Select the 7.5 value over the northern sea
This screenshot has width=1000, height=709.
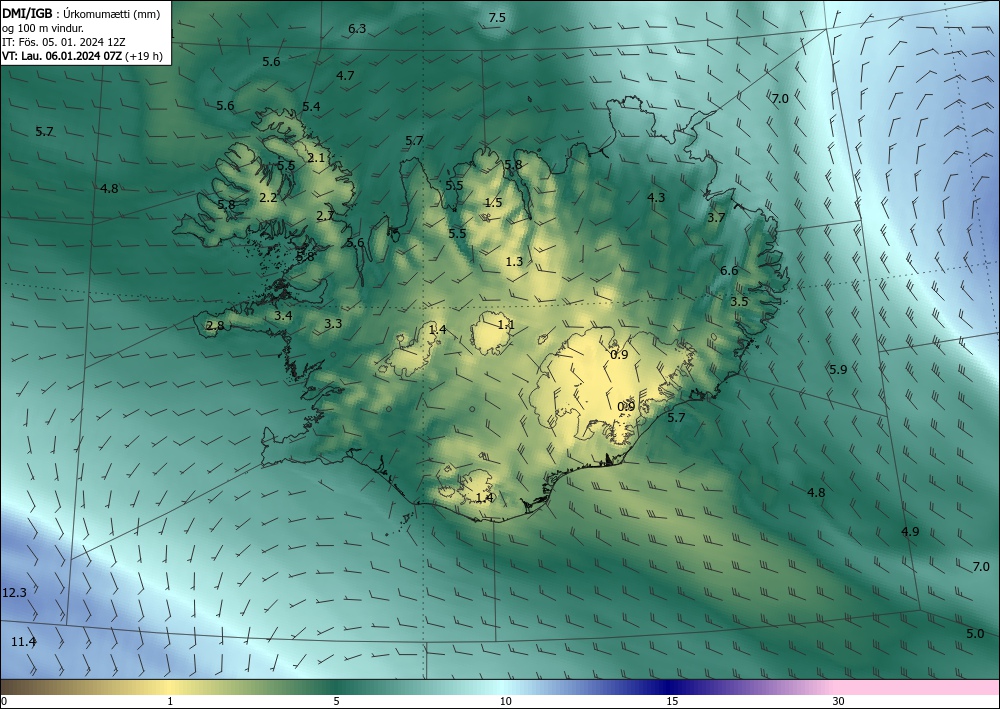(x=497, y=18)
